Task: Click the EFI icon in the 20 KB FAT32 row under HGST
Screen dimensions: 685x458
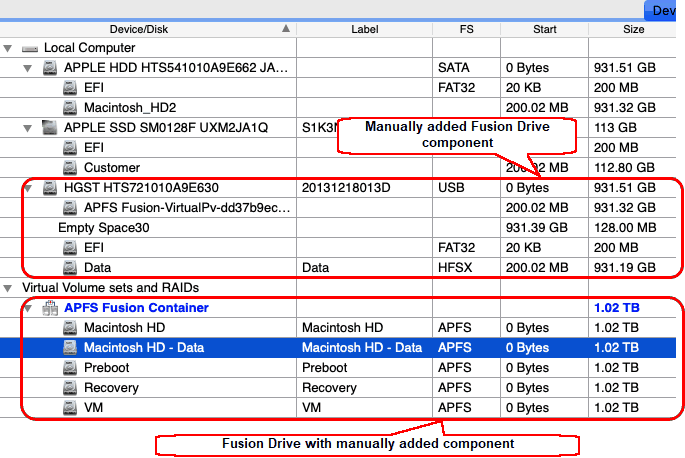Action: (69, 248)
